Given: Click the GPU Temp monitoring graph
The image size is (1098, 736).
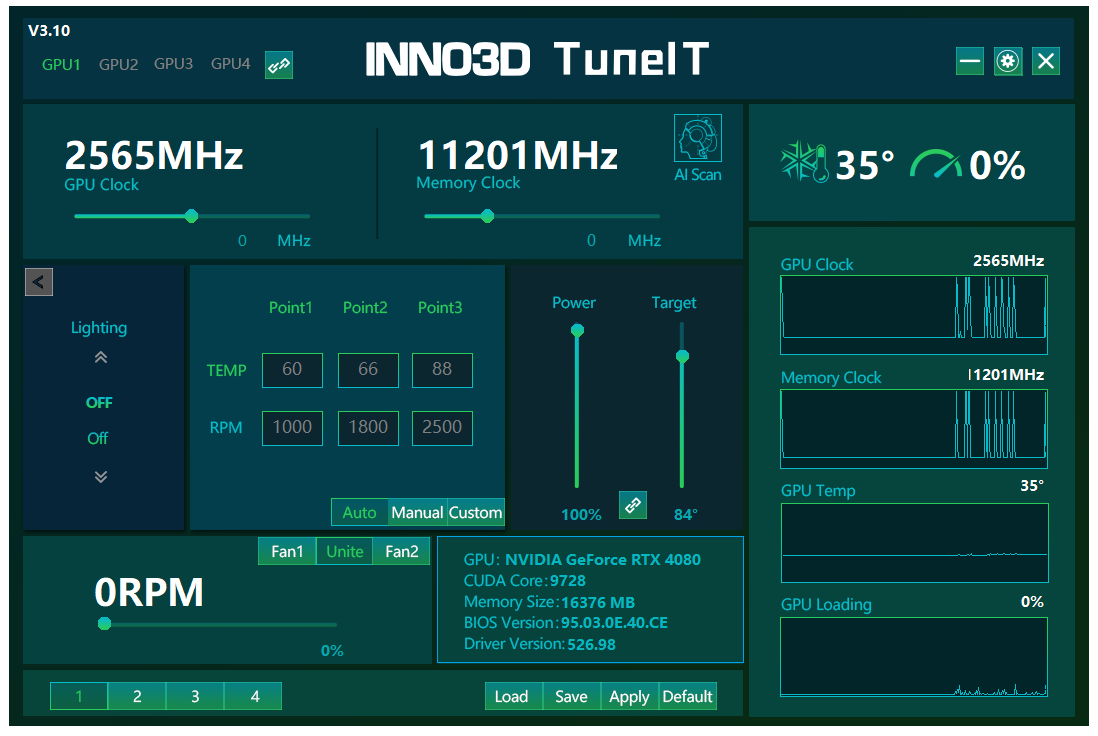Looking at the screenshot, I should coord(915,543).
